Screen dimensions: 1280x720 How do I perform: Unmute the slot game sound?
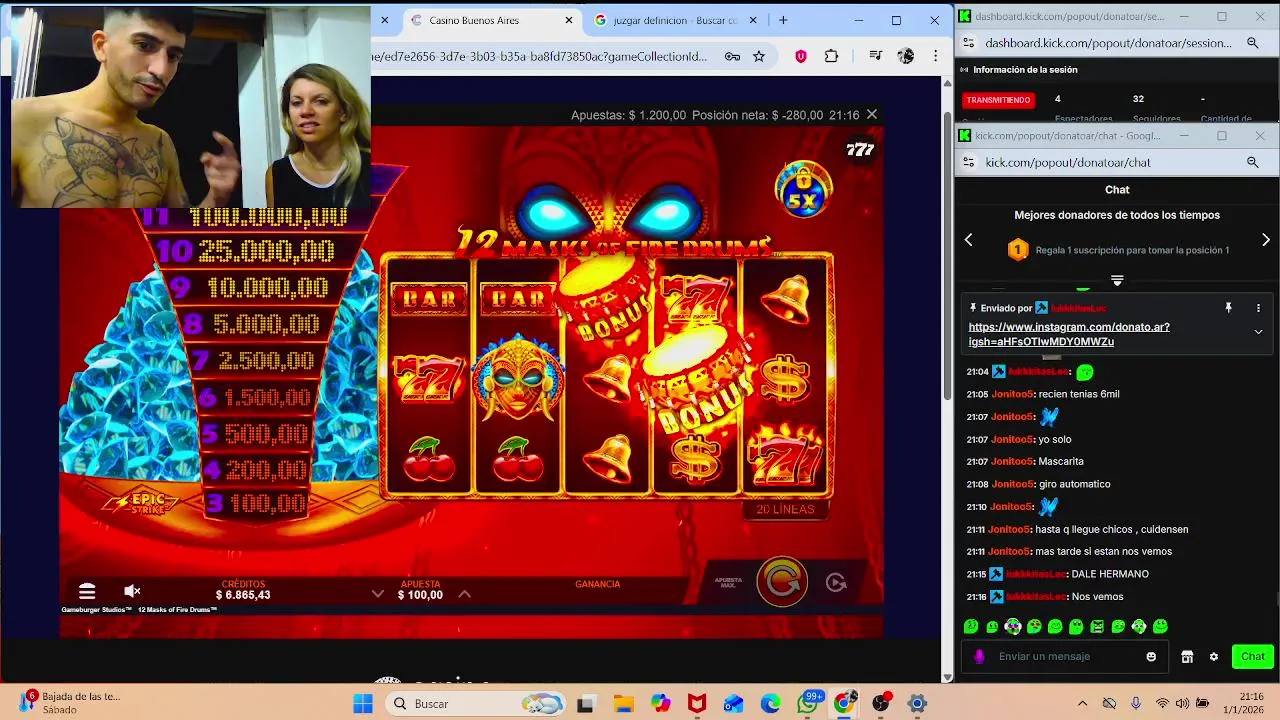point(132,591)
